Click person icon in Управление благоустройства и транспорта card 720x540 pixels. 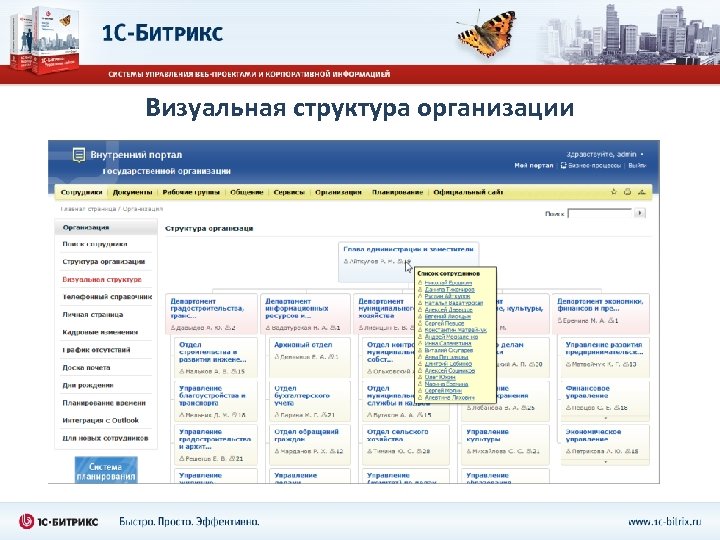click(x=182, y=415)
